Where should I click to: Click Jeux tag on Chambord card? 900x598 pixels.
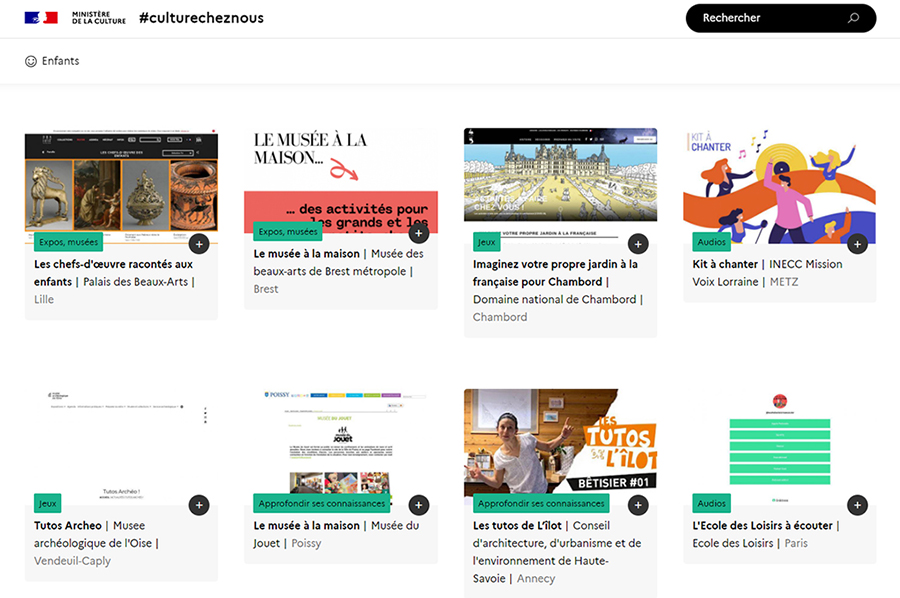click(x=486, y=242)
